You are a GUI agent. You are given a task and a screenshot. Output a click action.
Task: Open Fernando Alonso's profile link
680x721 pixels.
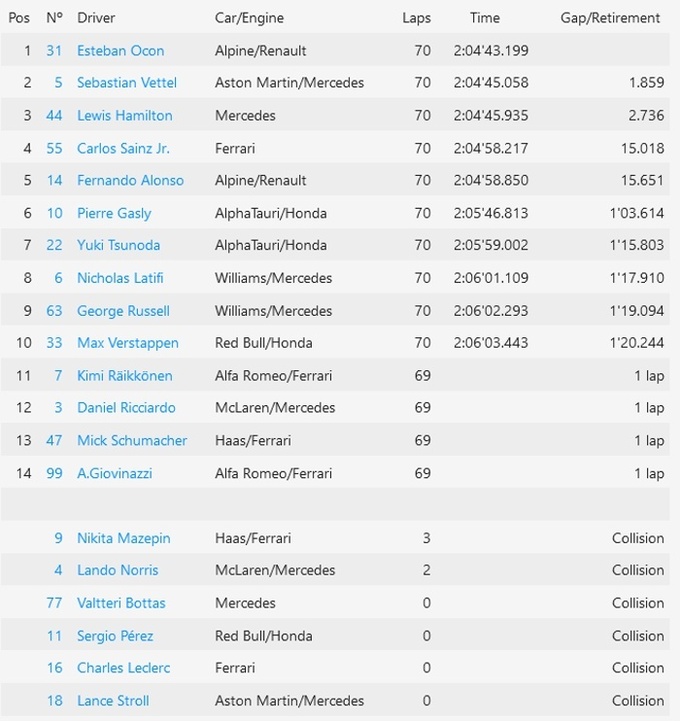click(130, 181)
